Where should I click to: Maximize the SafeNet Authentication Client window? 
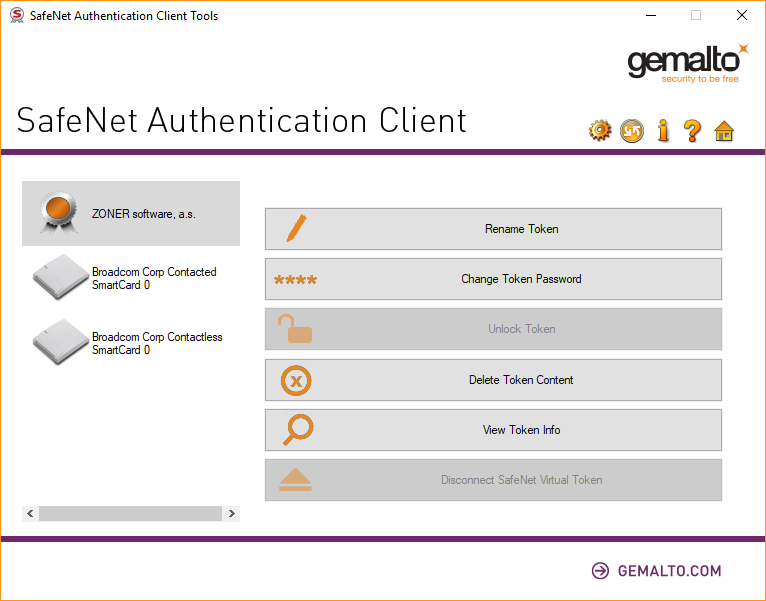(x=695, y=16)
